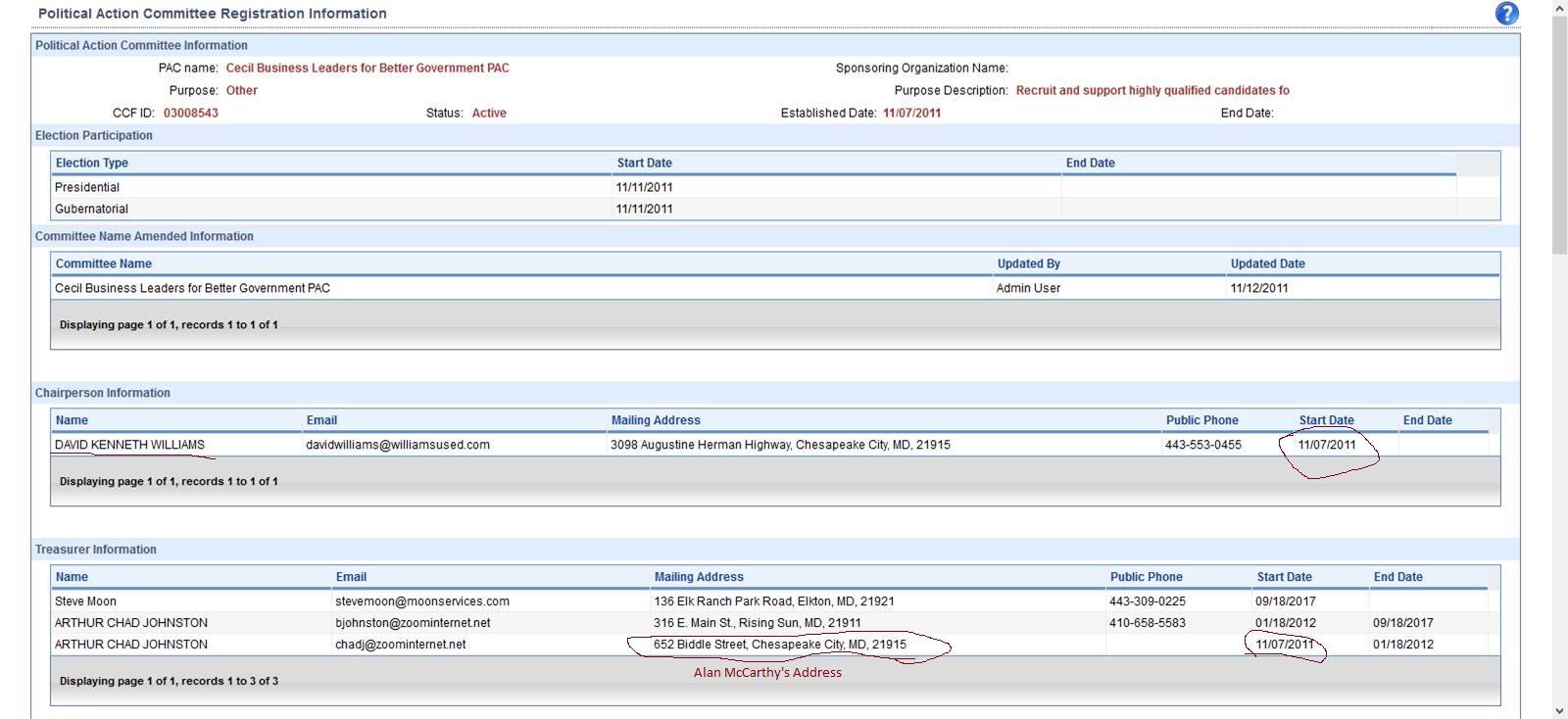Click the scrollbar up arrow
1568x719 pixels.
pyautogui.click(x=1559, y=9)
